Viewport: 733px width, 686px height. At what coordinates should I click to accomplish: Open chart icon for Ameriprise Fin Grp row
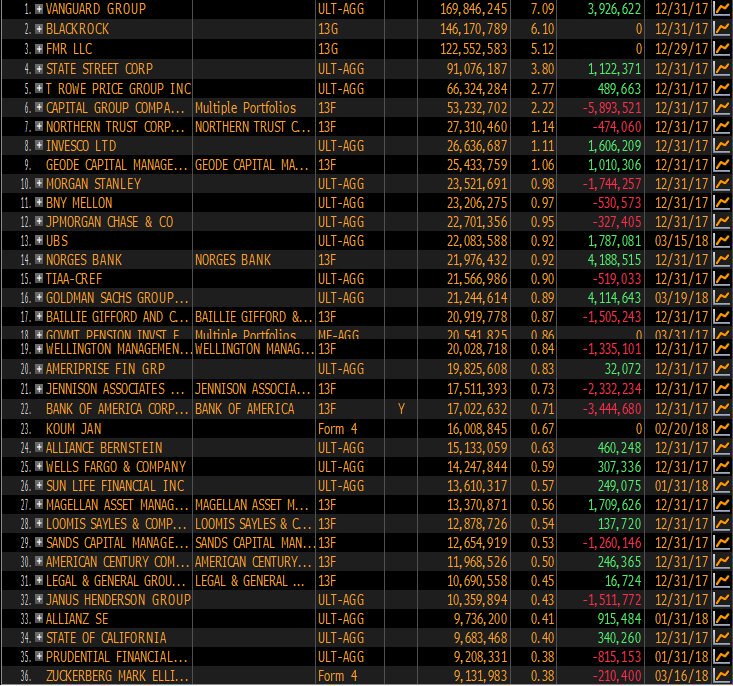pos(722,369)
